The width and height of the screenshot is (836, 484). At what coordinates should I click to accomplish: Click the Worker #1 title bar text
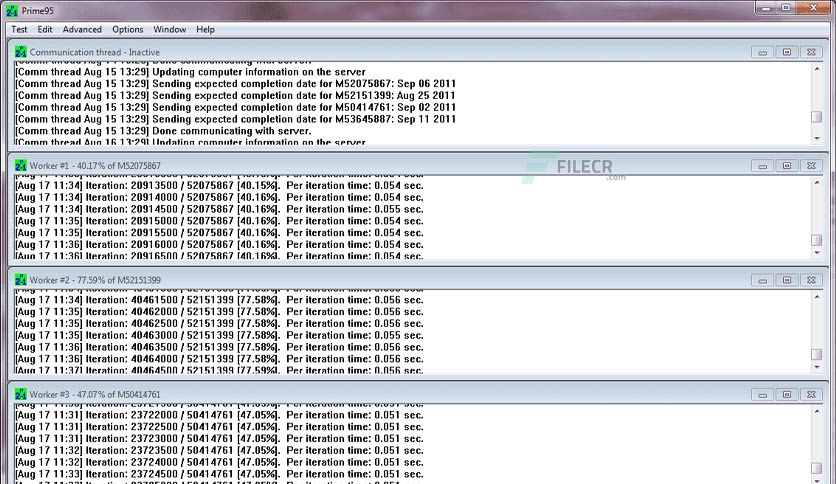tap(95, 166)
